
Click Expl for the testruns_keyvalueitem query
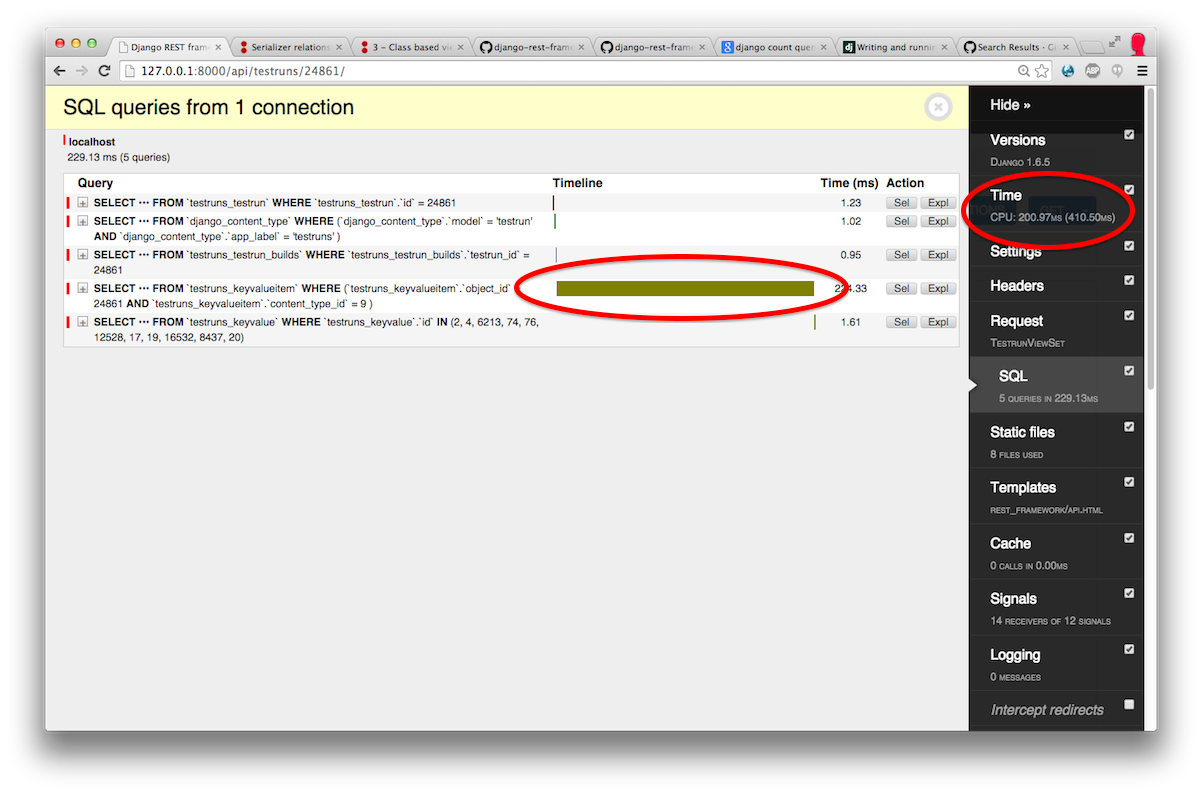937,288
